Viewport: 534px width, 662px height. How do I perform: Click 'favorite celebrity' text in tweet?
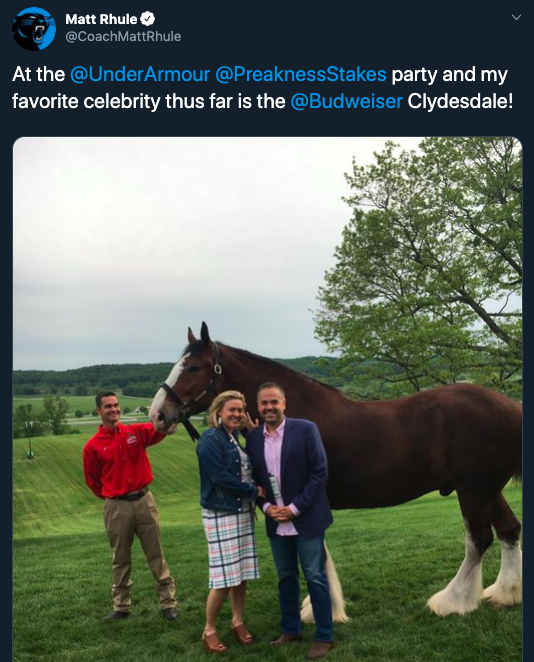pyautogui.click(x=86, y=102)
